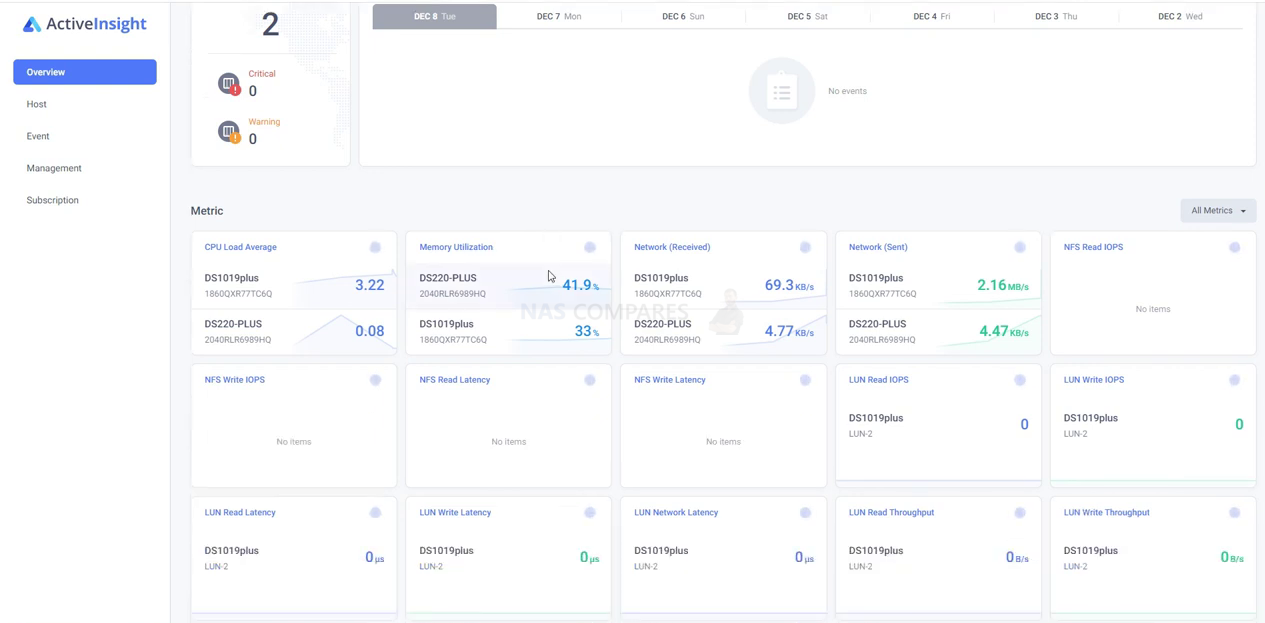Click the pin circle on LUN Read Latency card
The height and width of the screenshot is (623, 1265).
tap(375, 513)
